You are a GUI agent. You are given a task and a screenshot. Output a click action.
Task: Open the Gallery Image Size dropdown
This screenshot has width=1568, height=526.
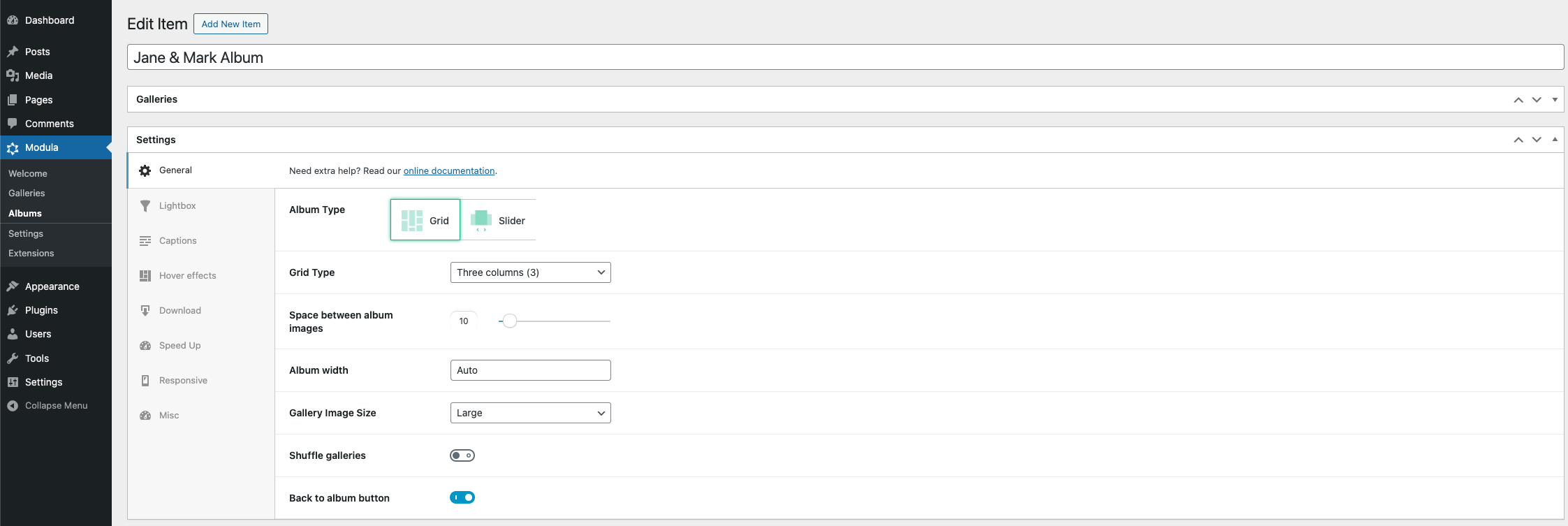(530, 413)
